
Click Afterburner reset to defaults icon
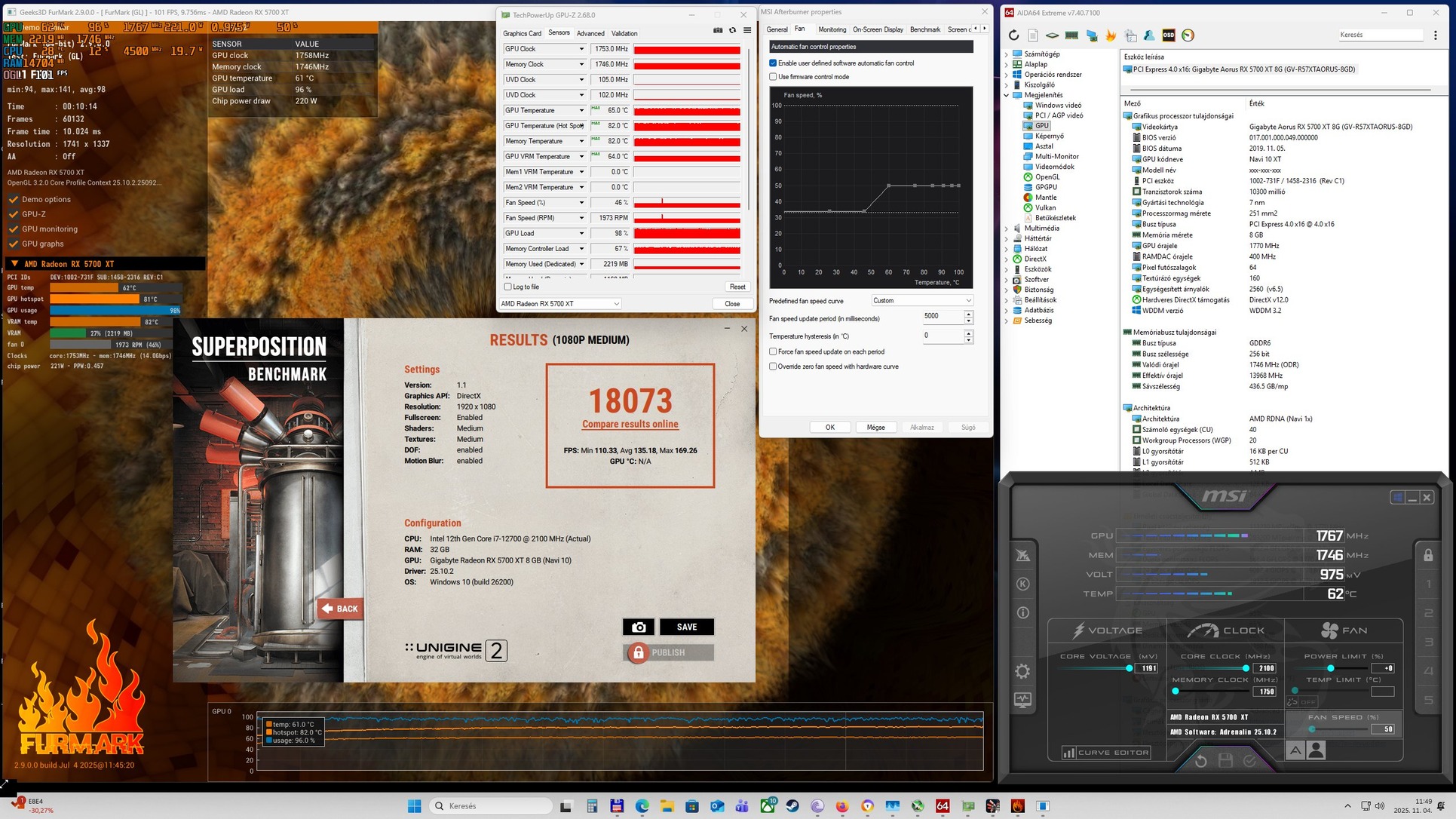click(x=1200, y=761)
